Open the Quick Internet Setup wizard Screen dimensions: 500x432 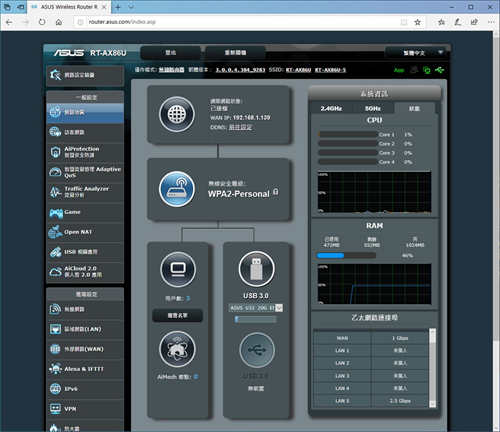point(85,75)
